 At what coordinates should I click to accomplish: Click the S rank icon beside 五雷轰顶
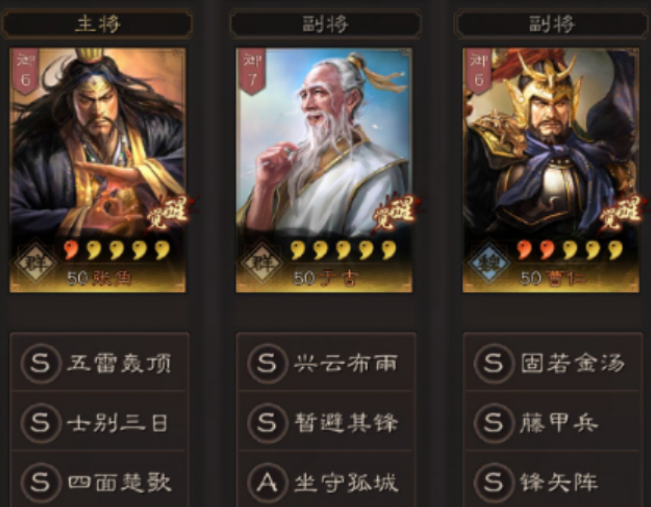40,363
